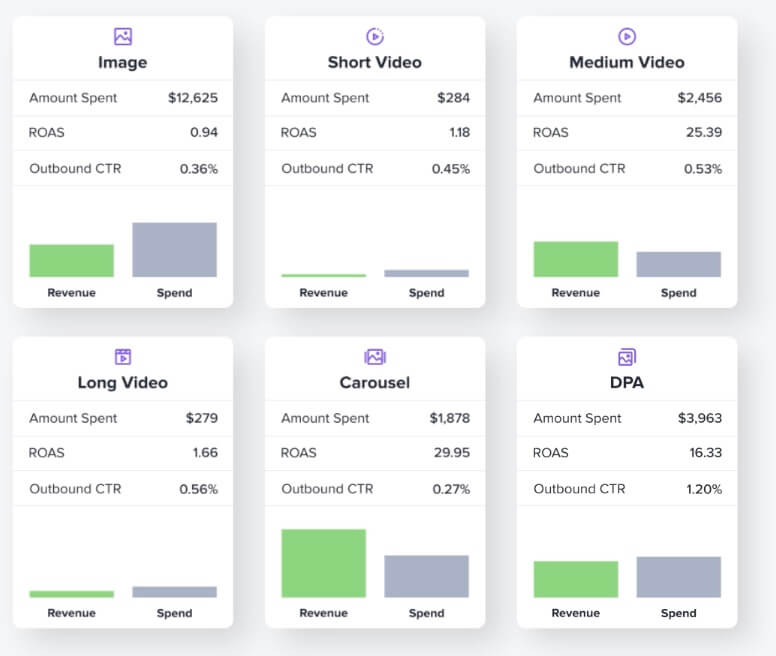Click the Medium Video play icon
This screenshot has width=776, height=656.
(x=627, y=36)
